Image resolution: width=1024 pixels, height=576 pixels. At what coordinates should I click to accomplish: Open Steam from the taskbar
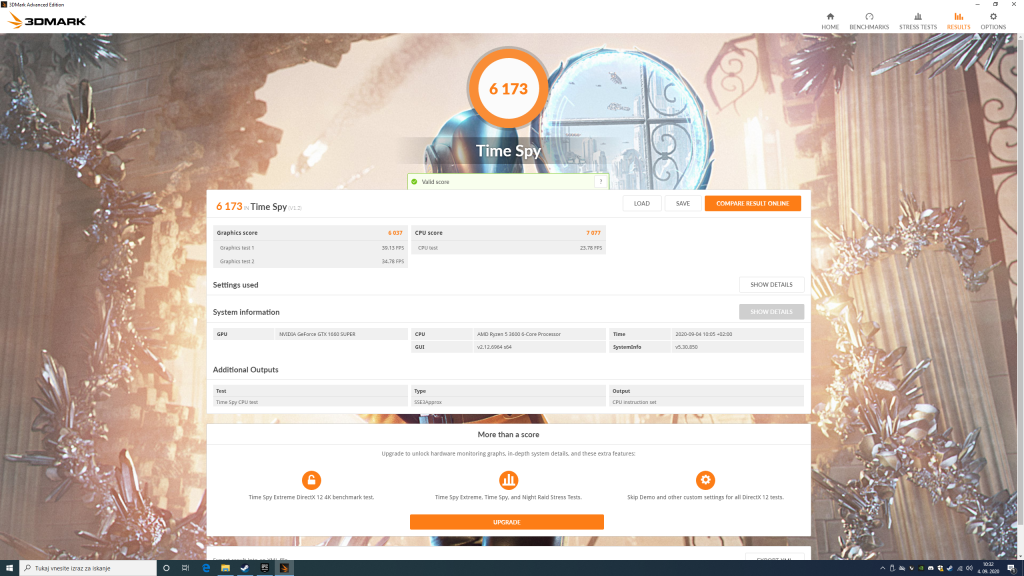pyautogui.click(x=245, y=568)
